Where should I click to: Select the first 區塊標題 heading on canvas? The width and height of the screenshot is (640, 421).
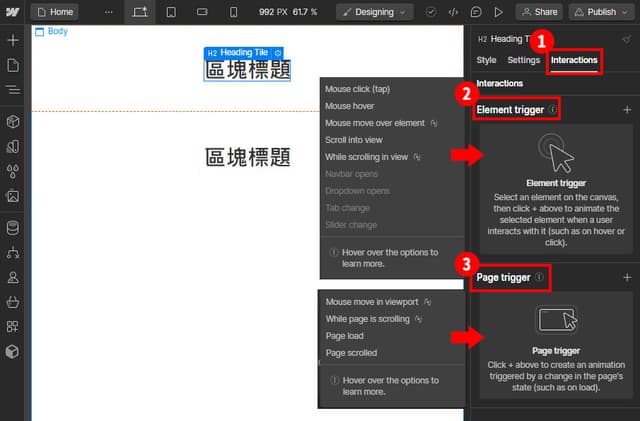[247, 70]
